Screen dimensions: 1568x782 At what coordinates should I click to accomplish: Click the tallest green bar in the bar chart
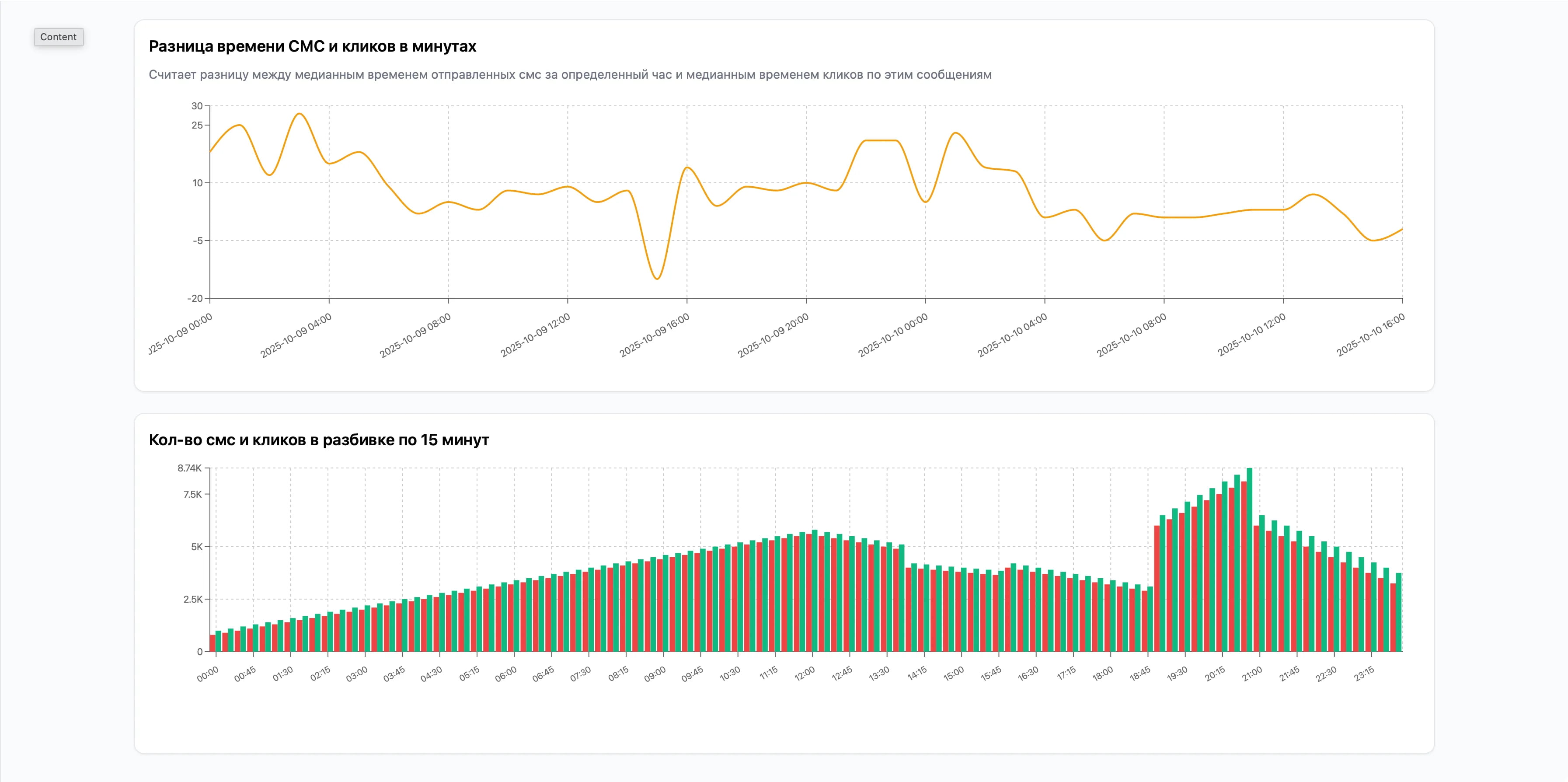click(x=1250, y=548)
